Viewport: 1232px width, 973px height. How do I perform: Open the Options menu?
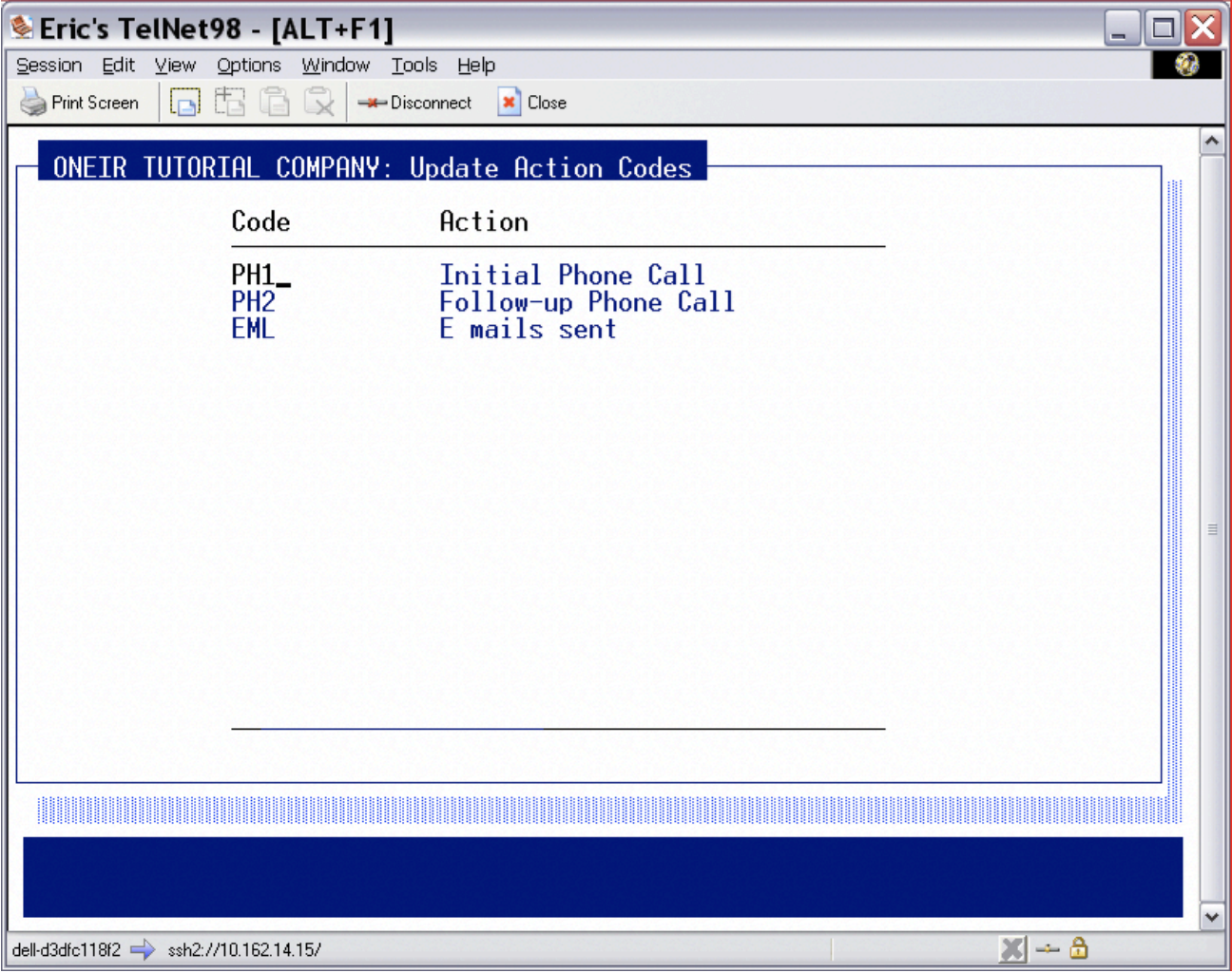point(249,66)
